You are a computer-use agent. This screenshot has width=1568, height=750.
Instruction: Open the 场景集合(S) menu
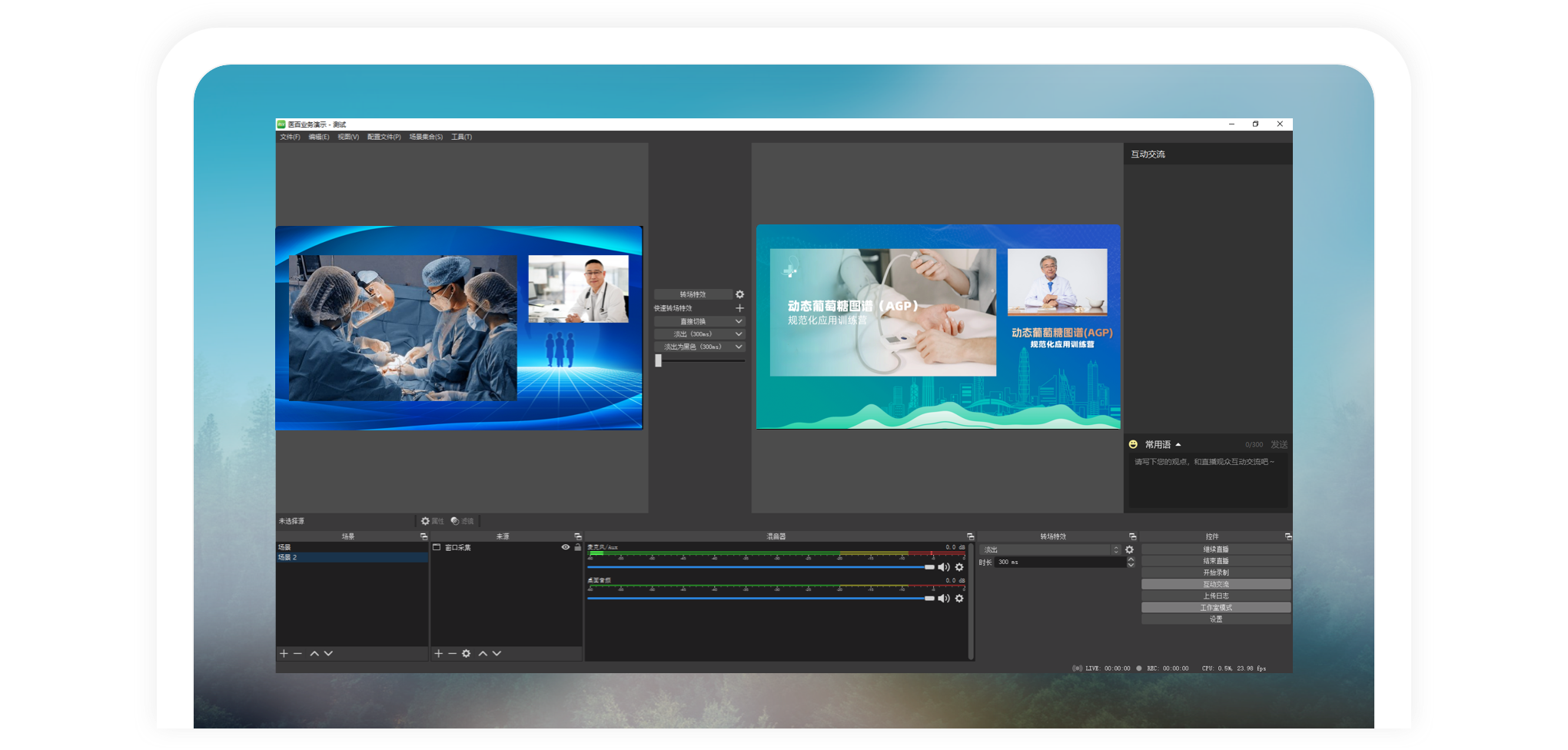tap(426, 137)
